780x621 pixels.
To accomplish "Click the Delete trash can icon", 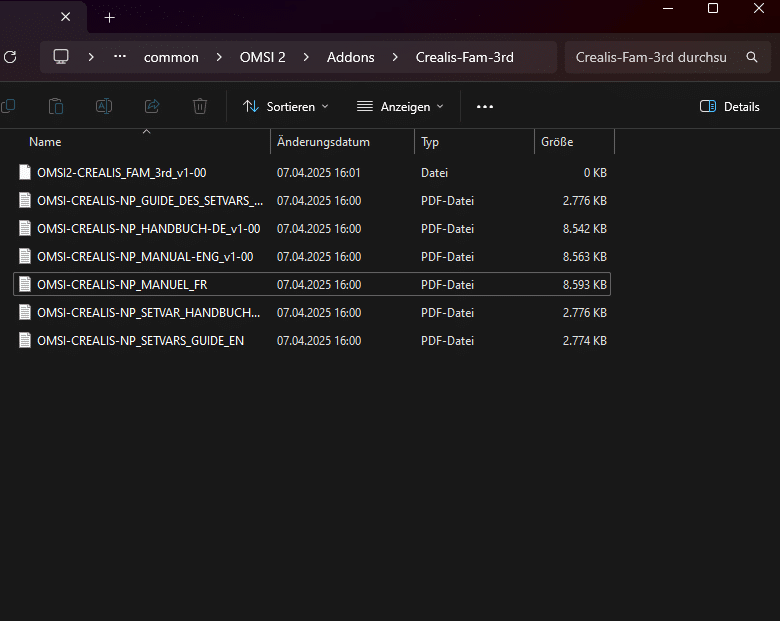I will (200, 106).
